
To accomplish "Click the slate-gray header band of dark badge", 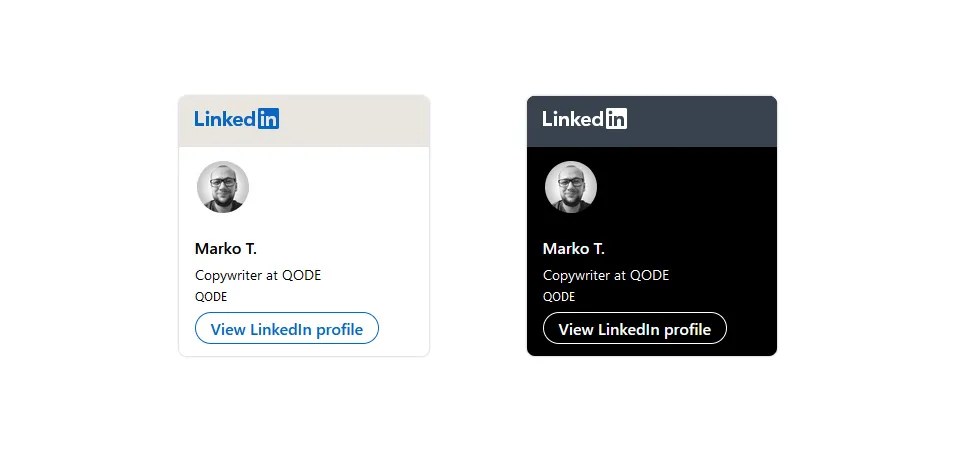I will (703, 121).
